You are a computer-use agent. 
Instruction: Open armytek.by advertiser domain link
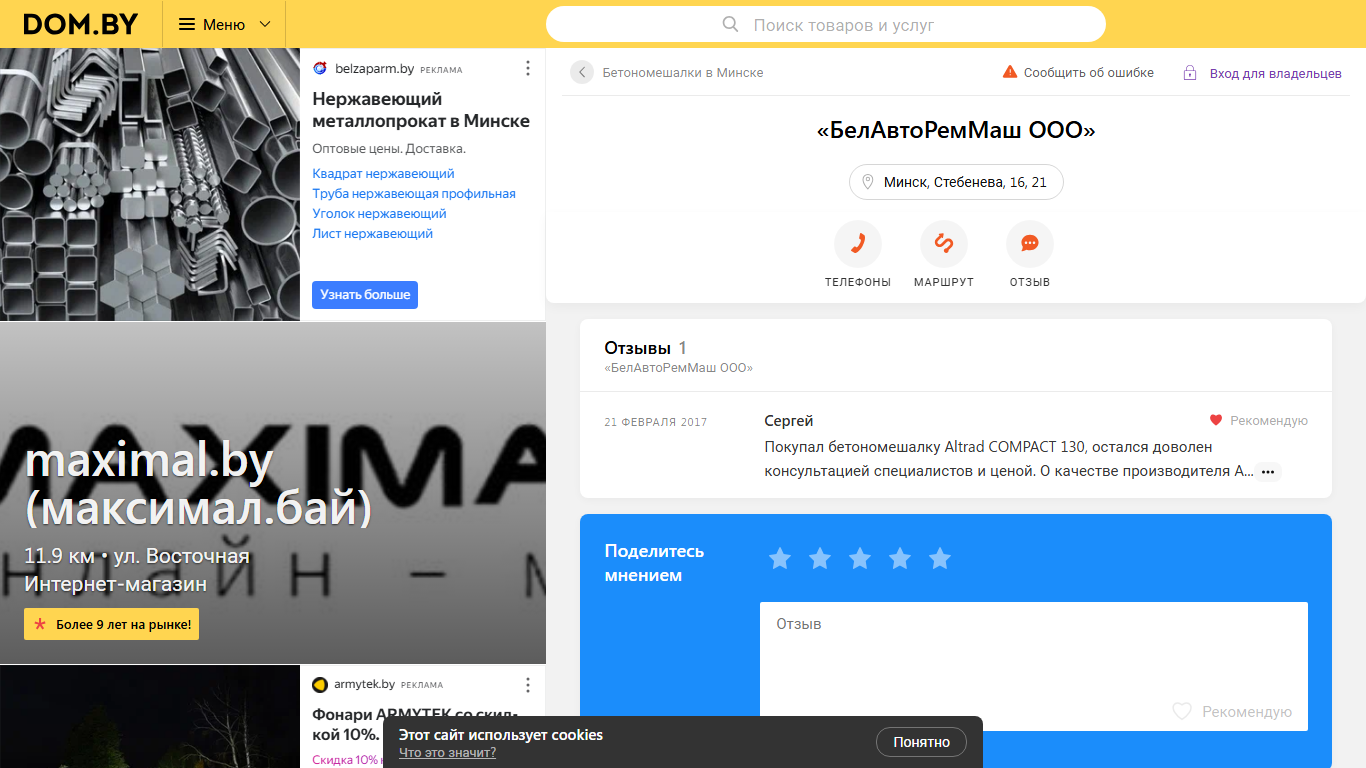[364, 684]
